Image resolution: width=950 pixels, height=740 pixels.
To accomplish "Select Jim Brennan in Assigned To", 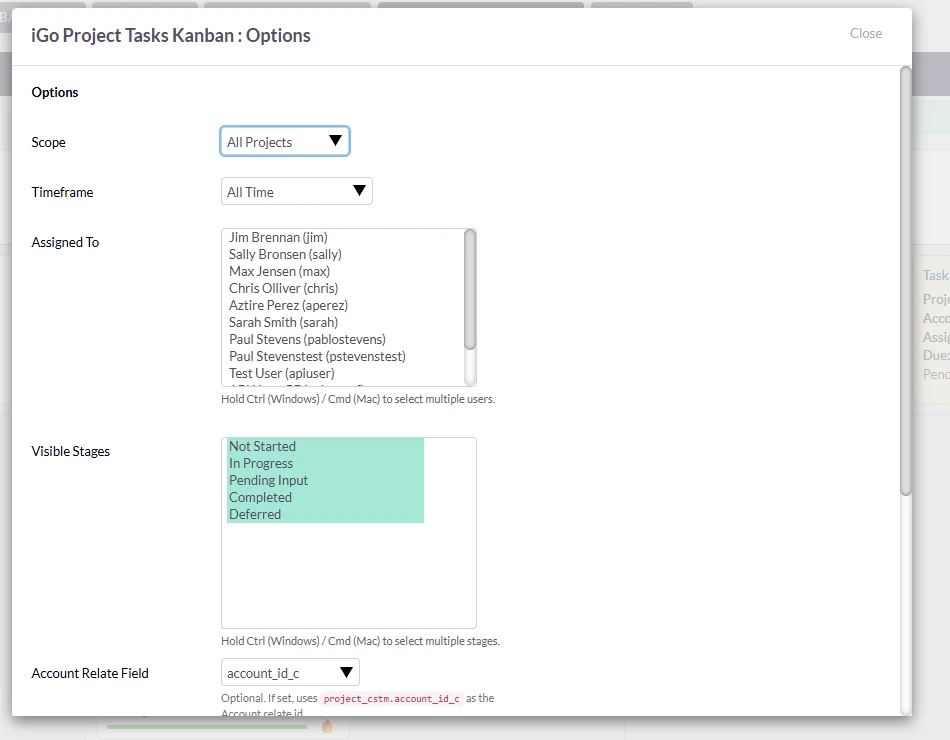I will point(278,238).
